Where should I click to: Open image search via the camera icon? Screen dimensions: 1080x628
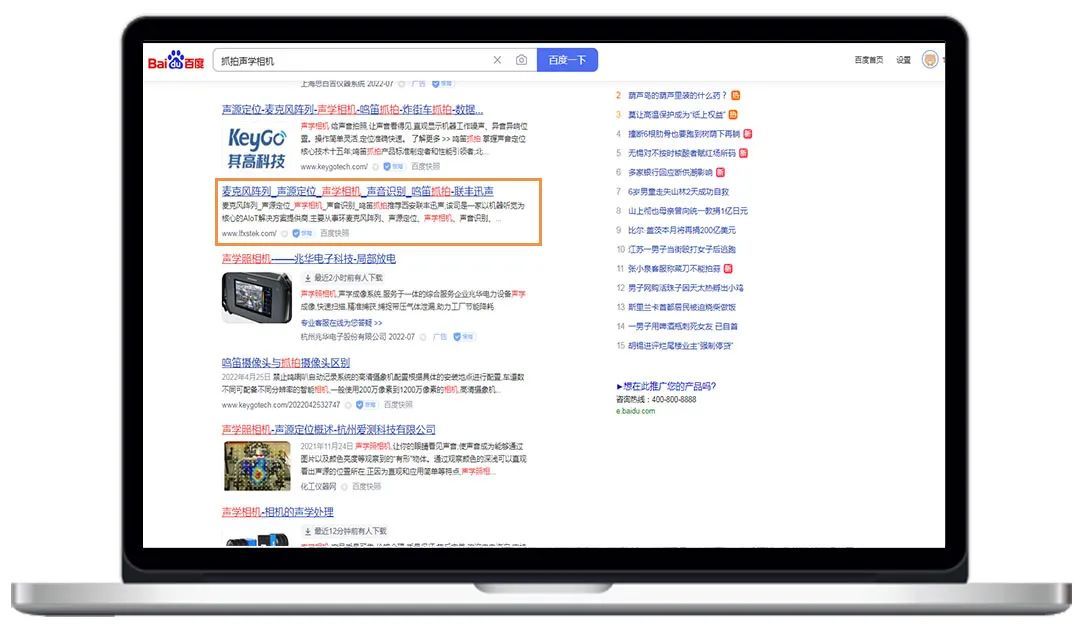[521, 60]
